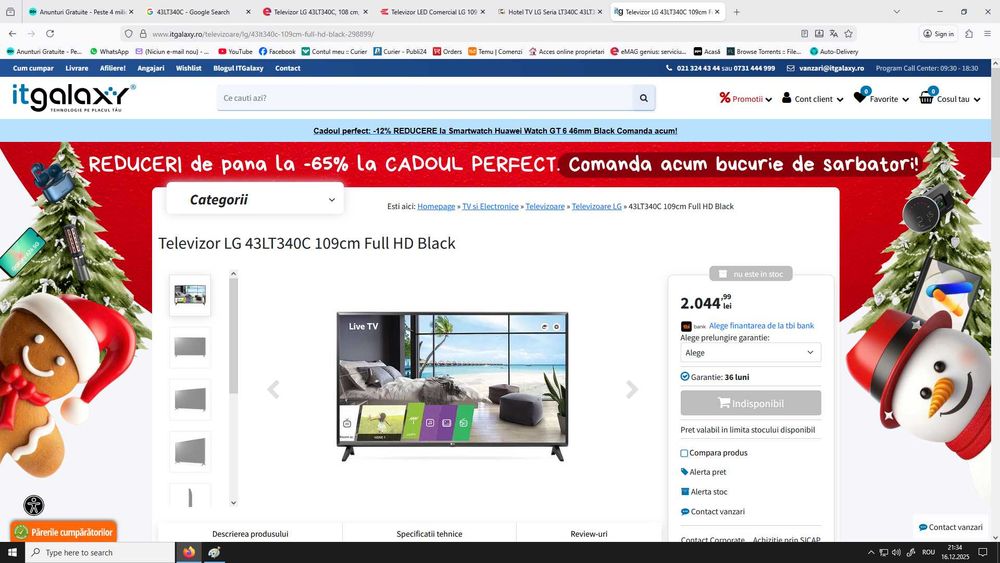
Task: Click the Huawei Watch GT 6 promo link
Action: pyautogui.click(x=495, y=131)
